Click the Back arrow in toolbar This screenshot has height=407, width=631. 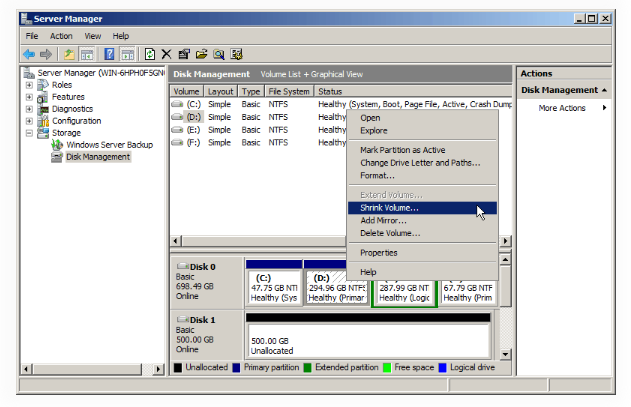coord(28,54)
